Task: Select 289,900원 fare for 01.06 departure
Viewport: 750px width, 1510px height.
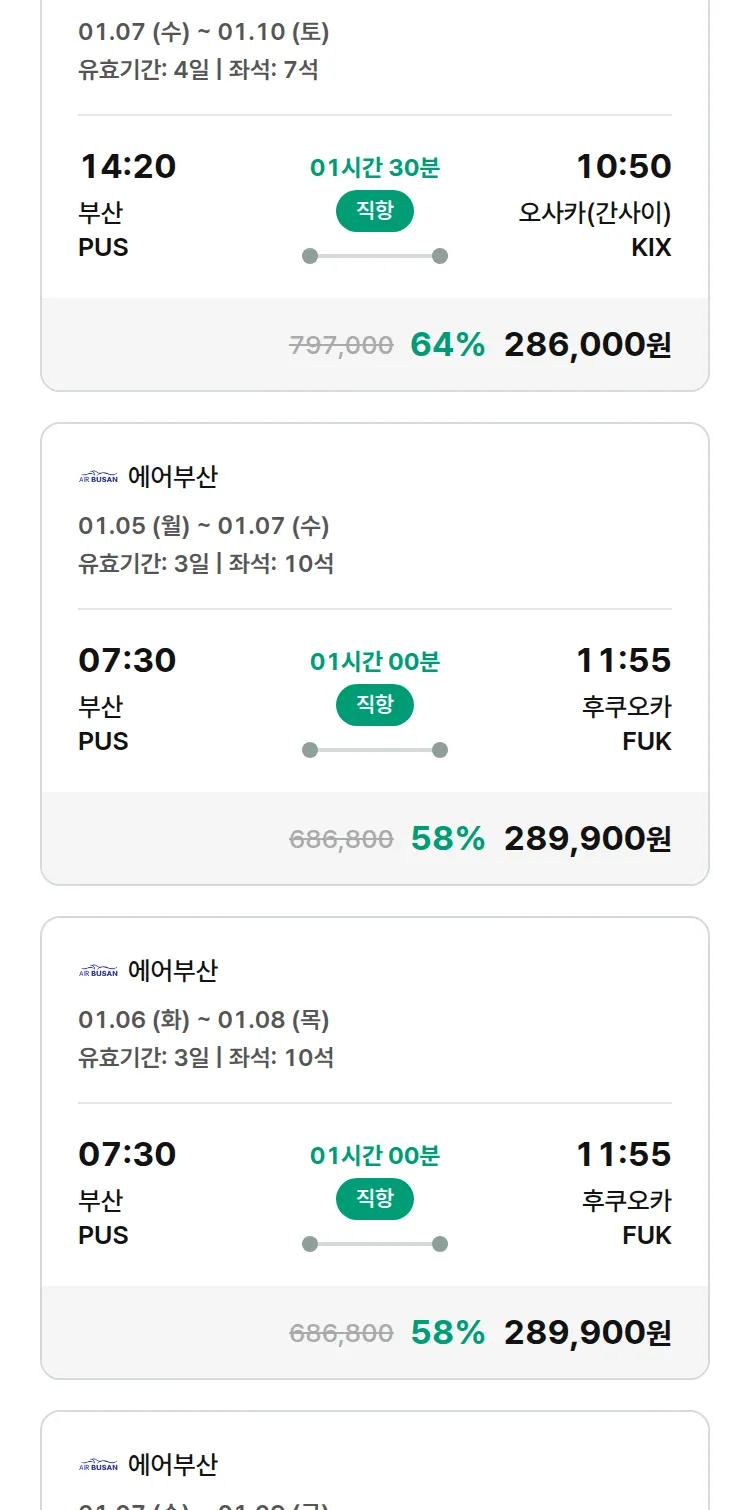Action: coord(587,1333)
